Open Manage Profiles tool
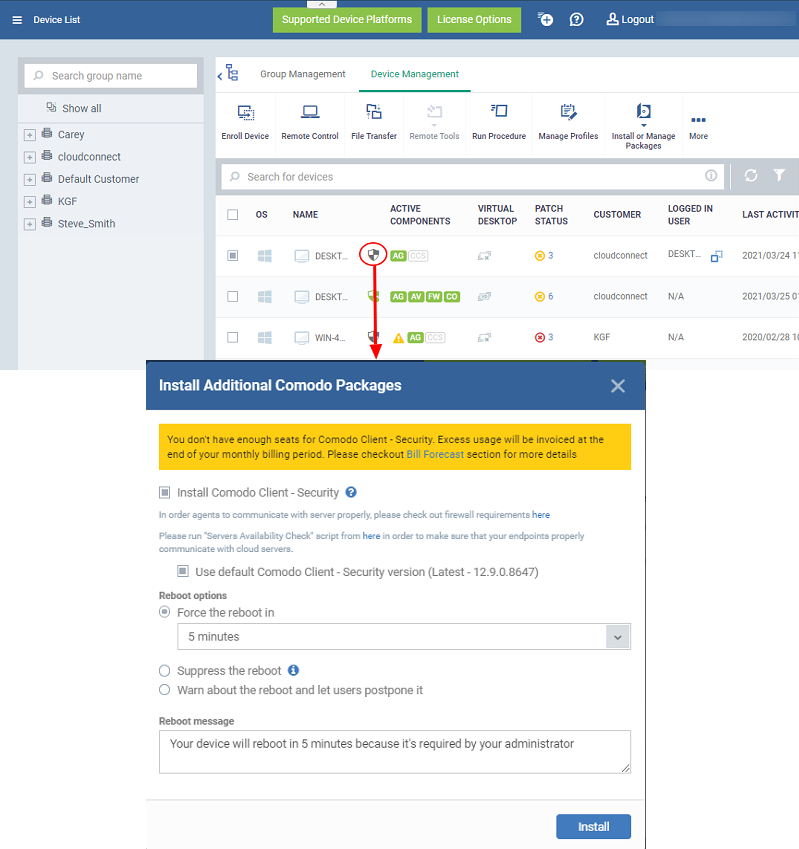This screenshot has width=799, height=849. pyautogui.click(x=568, y=122)
